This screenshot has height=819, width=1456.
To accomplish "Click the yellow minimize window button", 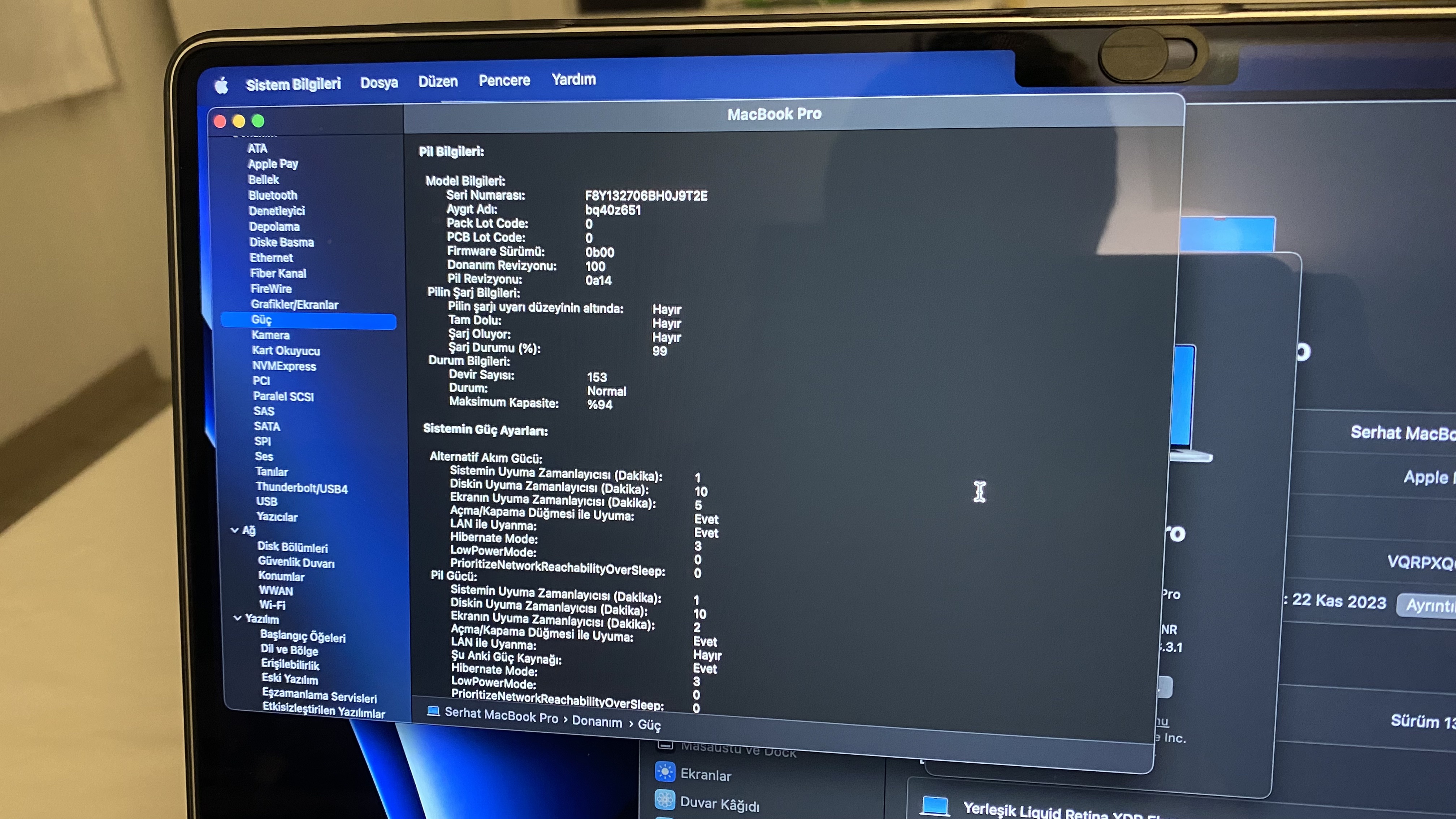I will 239,121.
